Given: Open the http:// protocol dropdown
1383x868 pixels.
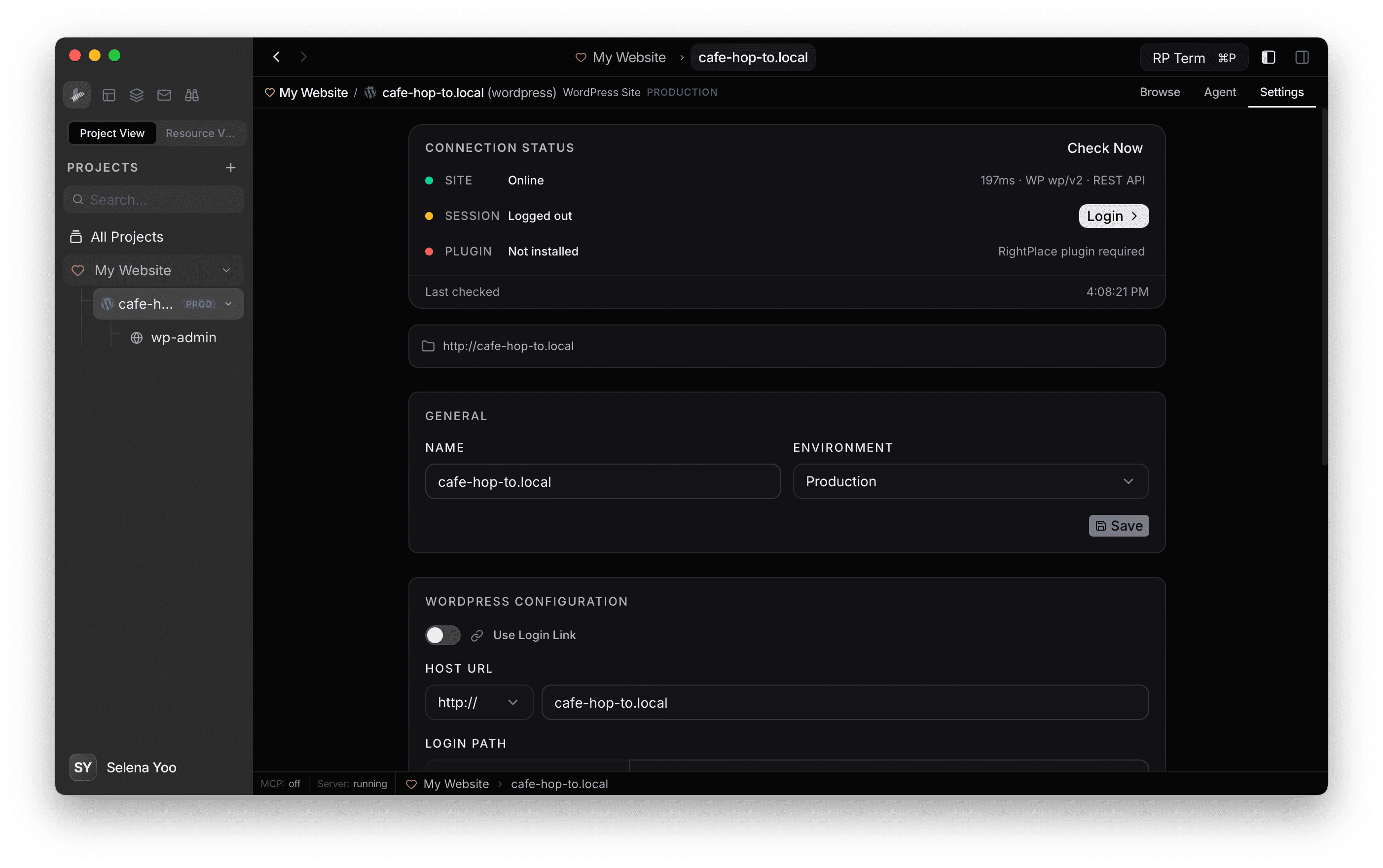Looking at the screenshot, I should [x=479, y=702].
